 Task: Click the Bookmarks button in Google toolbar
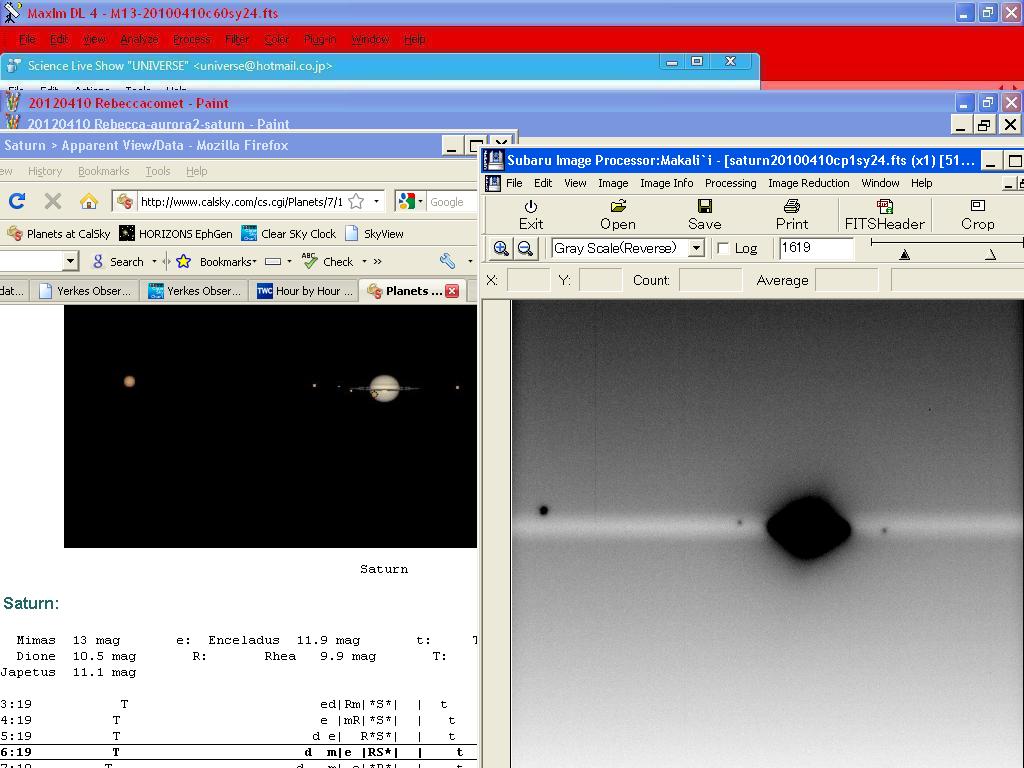pos(227,262)
